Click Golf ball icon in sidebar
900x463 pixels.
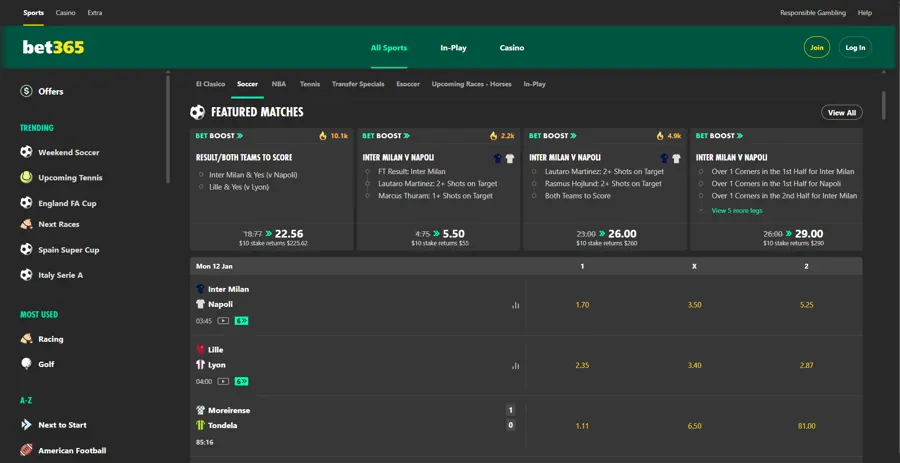26,364
